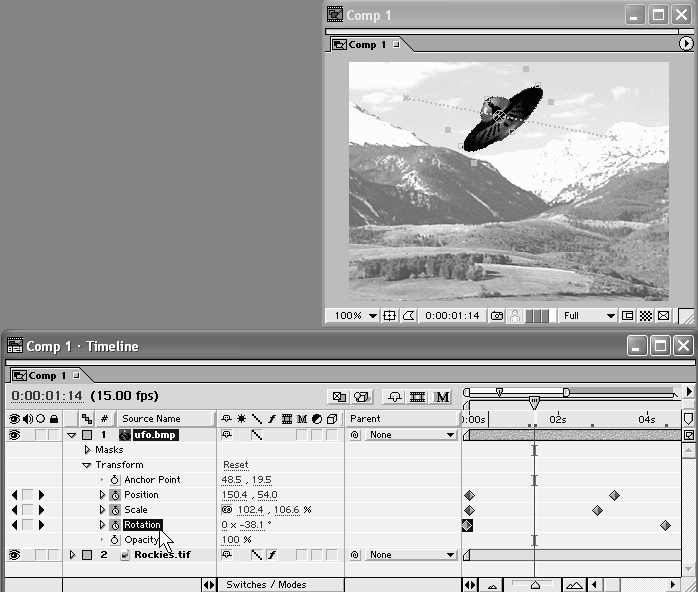Click Scale constrain proportions link icon
This screenshot has width=698, height=592.
[x=227, y=510]
